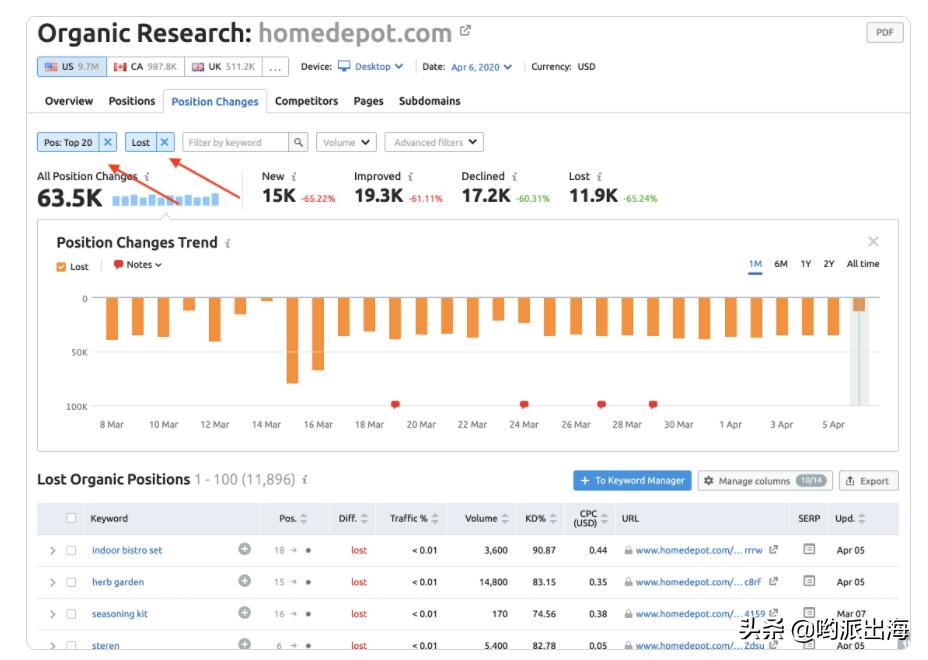Image resolution: width=928 pixels, height=660 pixels.
Task: Toggle the Lost checkbox in the chart legend
Action: [x=64, y=266]
